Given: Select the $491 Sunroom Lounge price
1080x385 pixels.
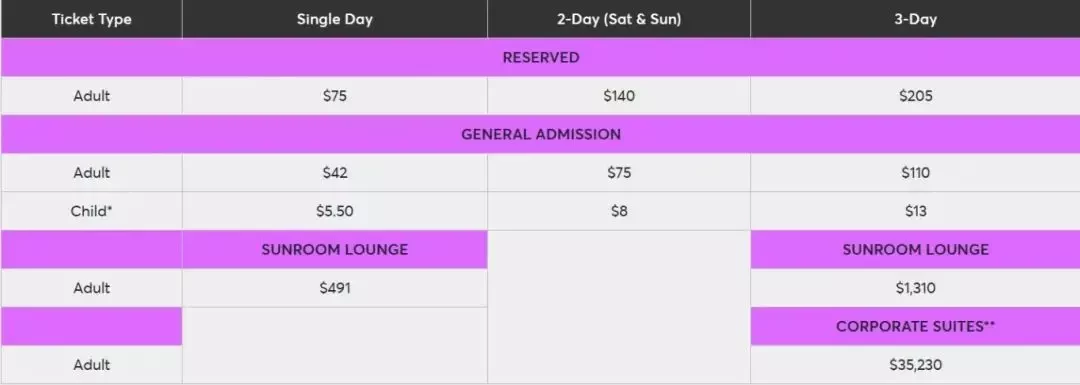Looking at the screenshot, I should (x=335, y=288).
